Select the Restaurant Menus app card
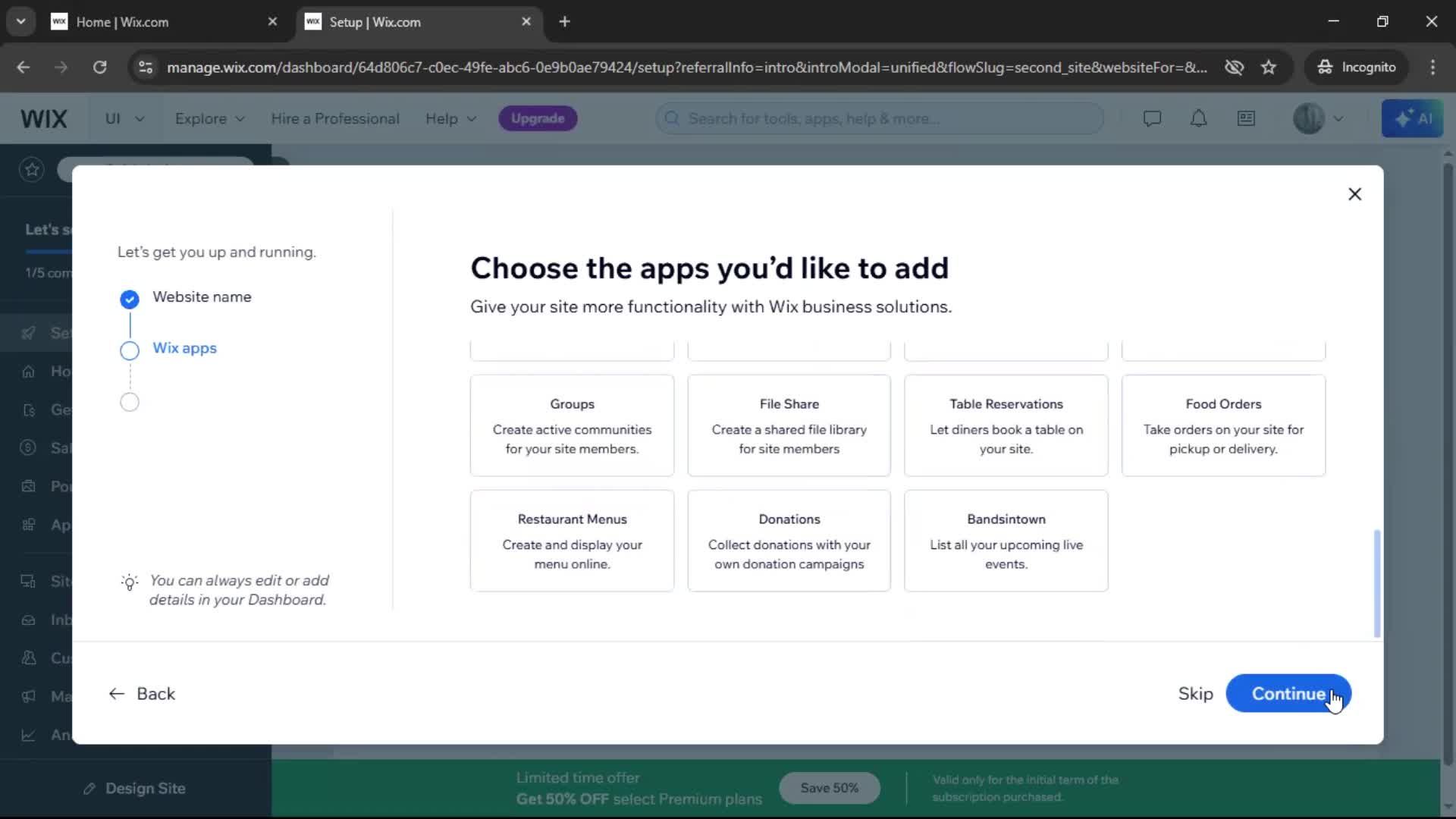 coord(572,541)
